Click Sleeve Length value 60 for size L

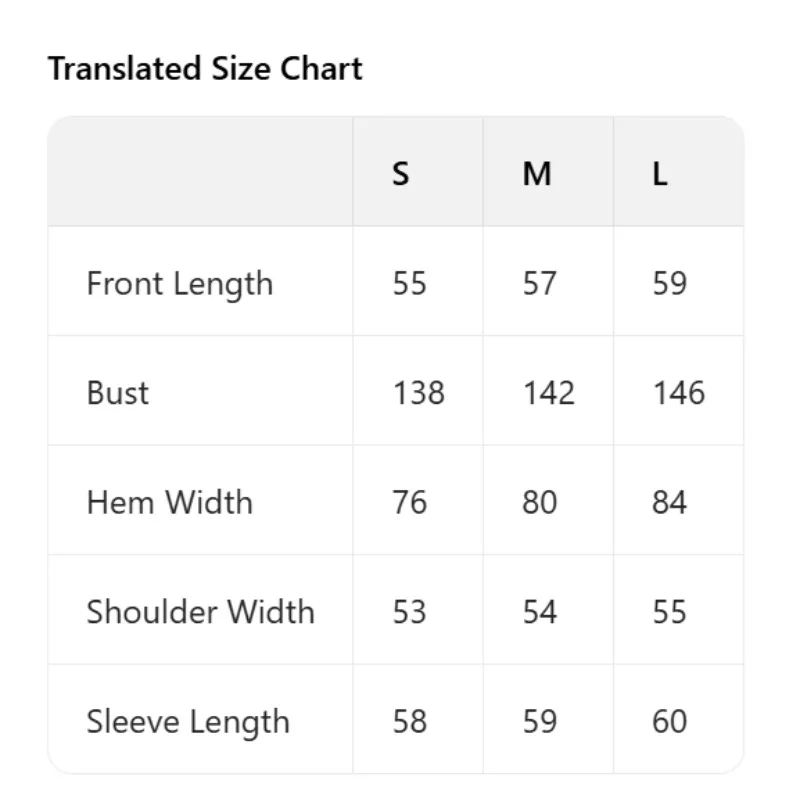tap(670, 721)
